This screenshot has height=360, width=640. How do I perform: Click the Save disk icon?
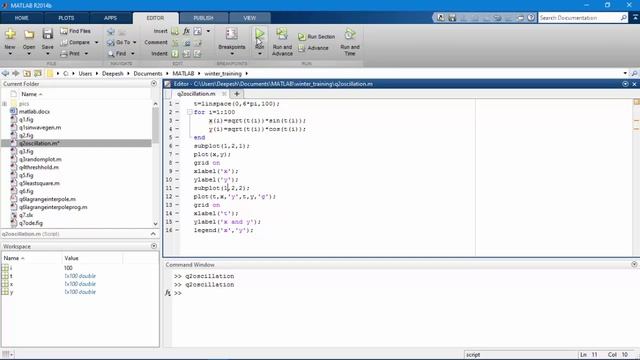pyautogui.click(x=48, y=34)
